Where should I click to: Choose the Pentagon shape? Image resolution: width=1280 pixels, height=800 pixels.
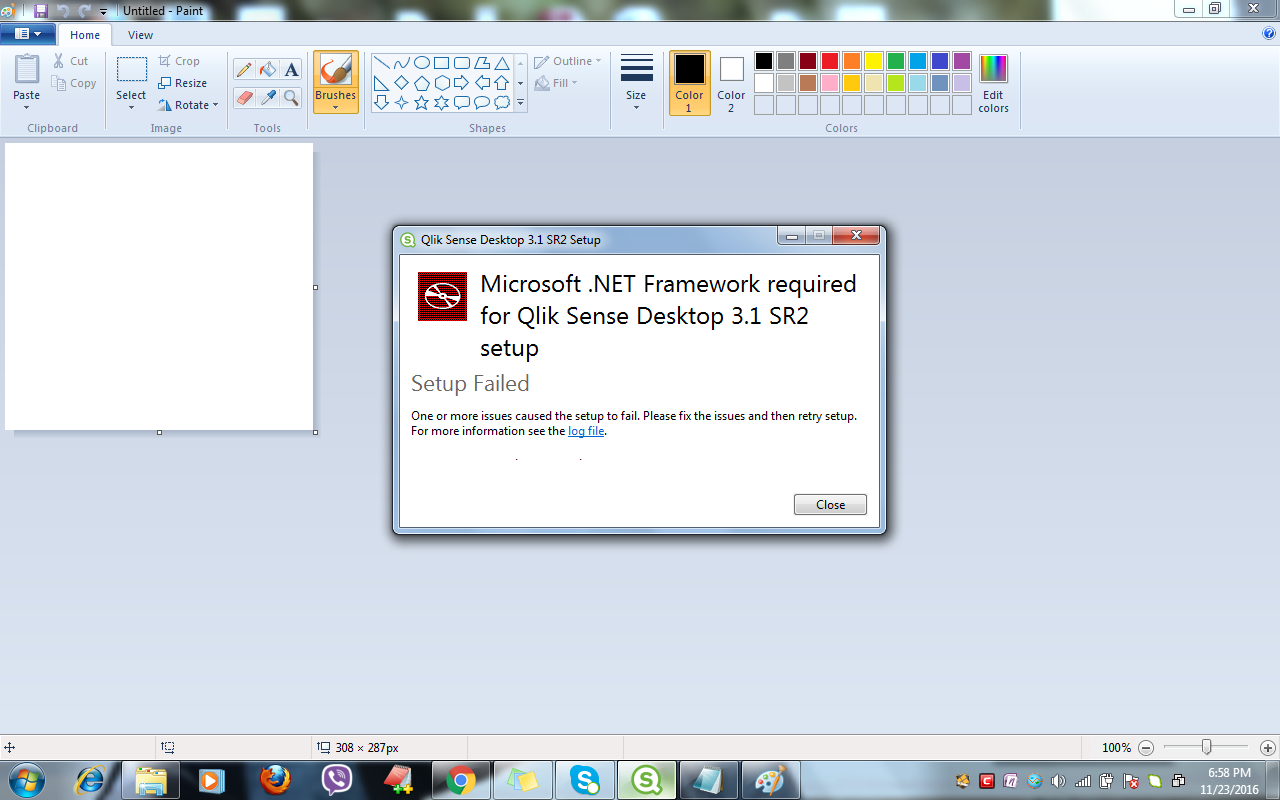421,82
